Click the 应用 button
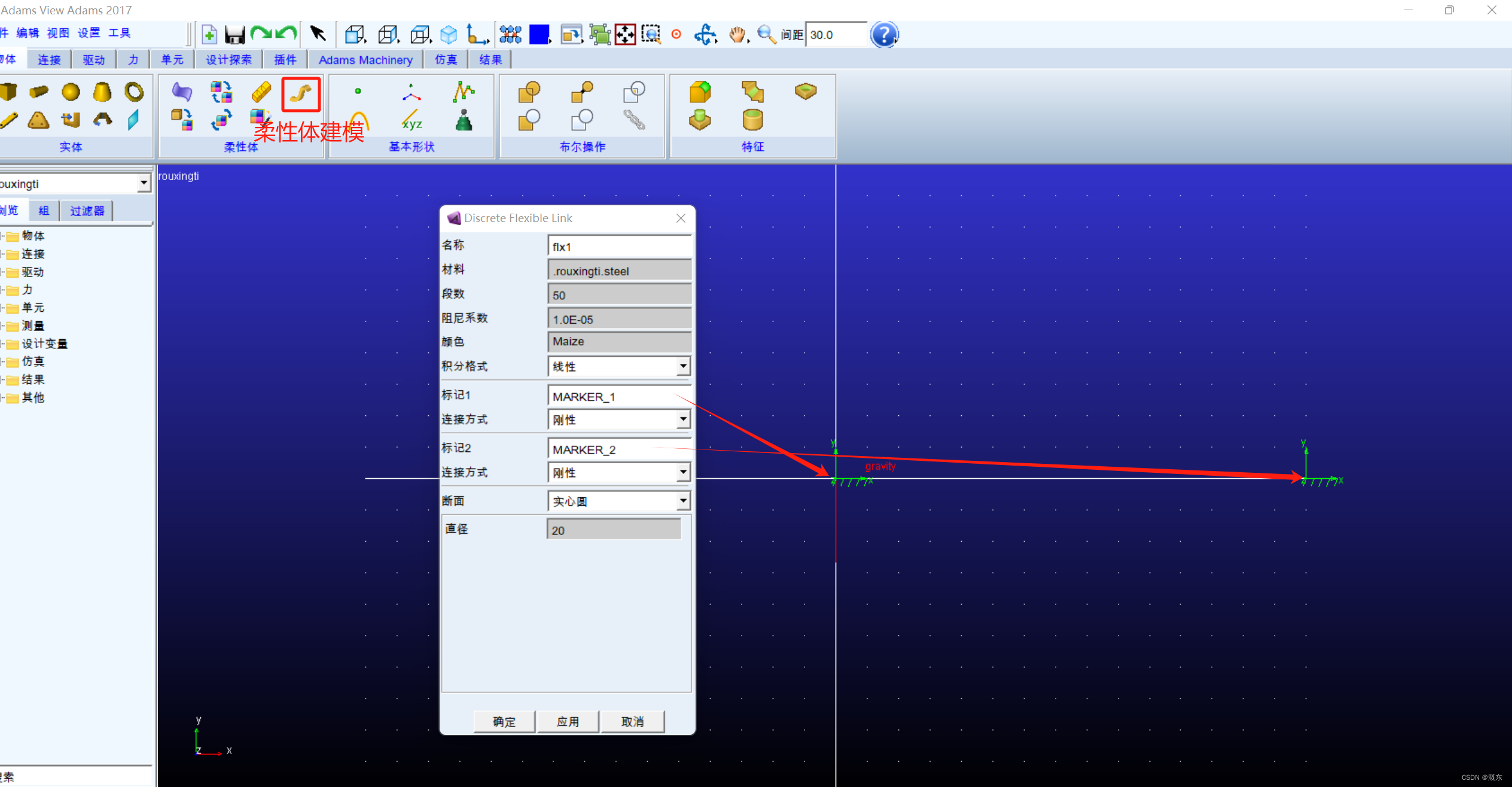Viewport: 1512px width, 787px height. [568, 722]
